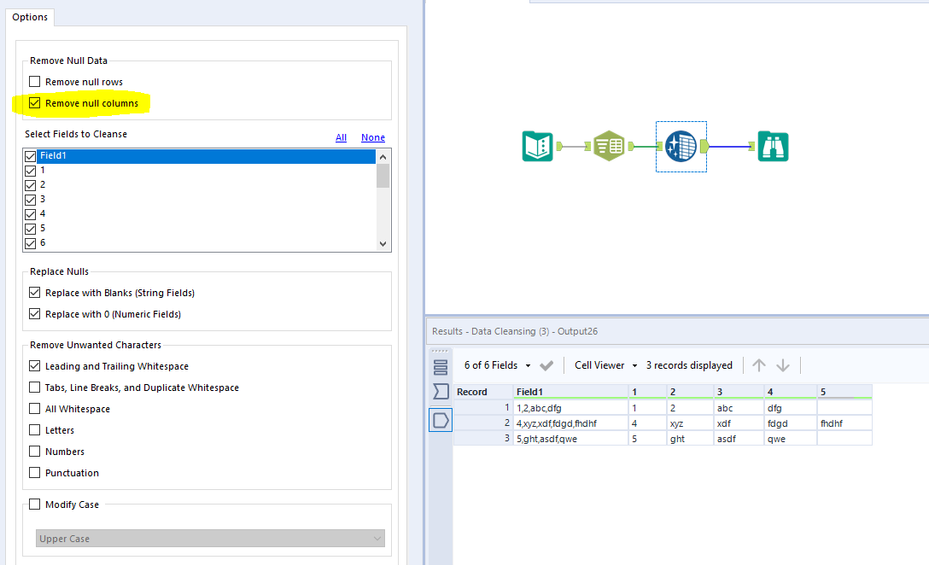Uncheck Remove null columns option
This screenshot has height=565, width=929.
coord(35,103)
